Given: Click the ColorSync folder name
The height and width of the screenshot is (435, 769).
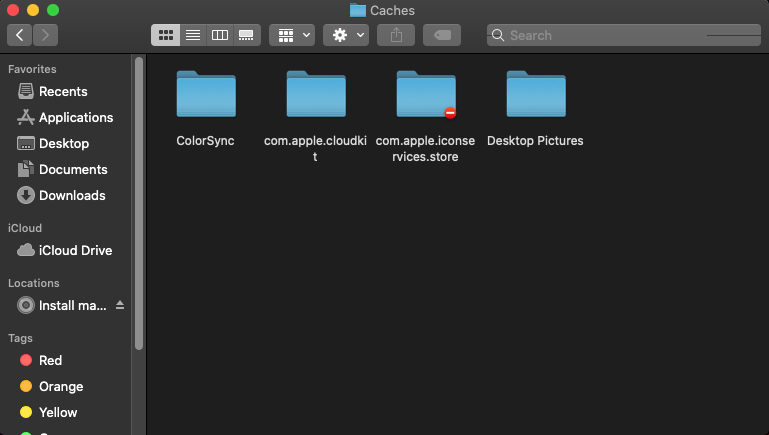Looking at the screenshot, I should point(205,141).
